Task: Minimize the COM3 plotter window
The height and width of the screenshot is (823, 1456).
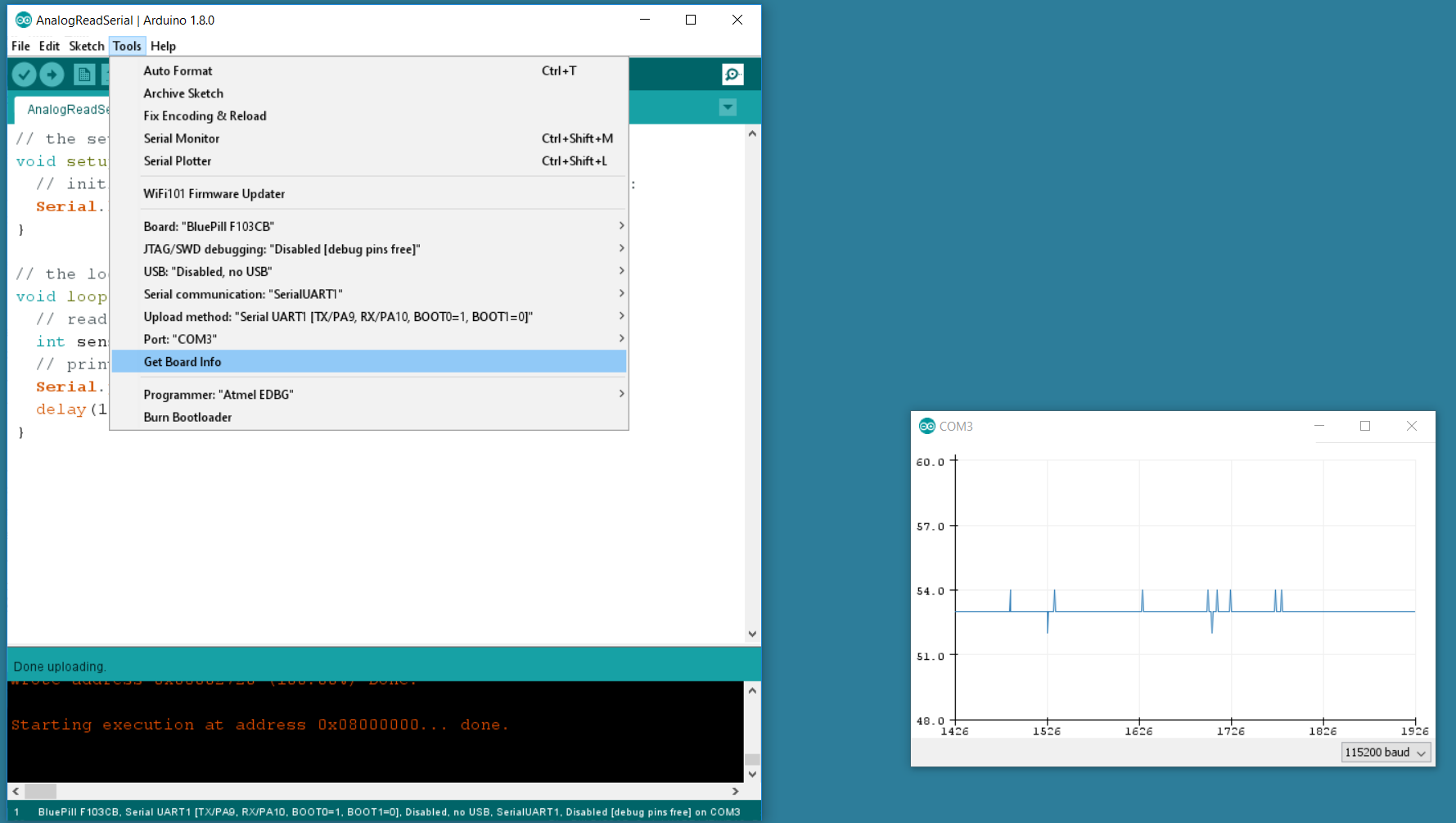Action: pos(1319,426)
